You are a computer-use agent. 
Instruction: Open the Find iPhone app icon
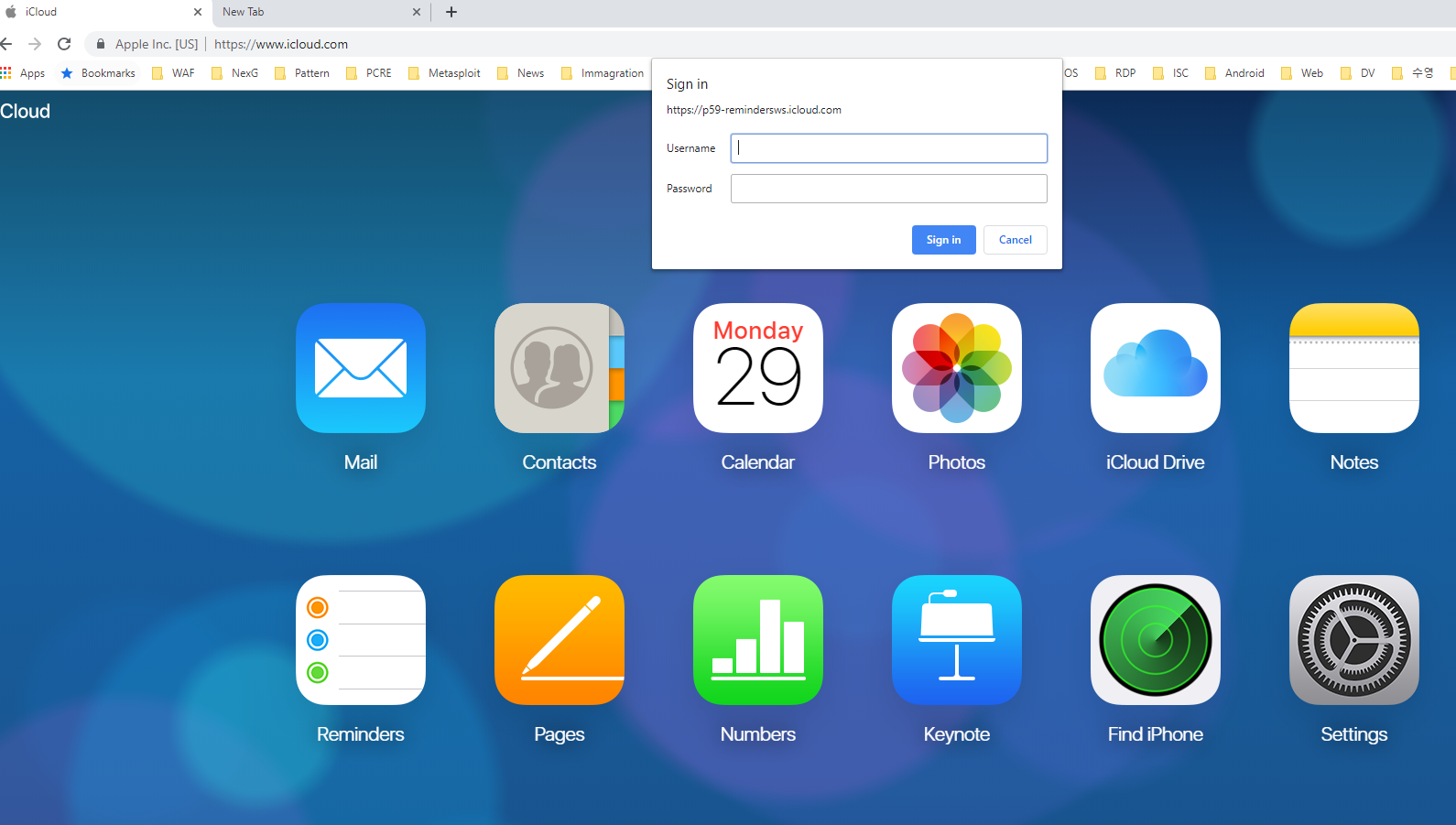click(x=1156, y=640)
